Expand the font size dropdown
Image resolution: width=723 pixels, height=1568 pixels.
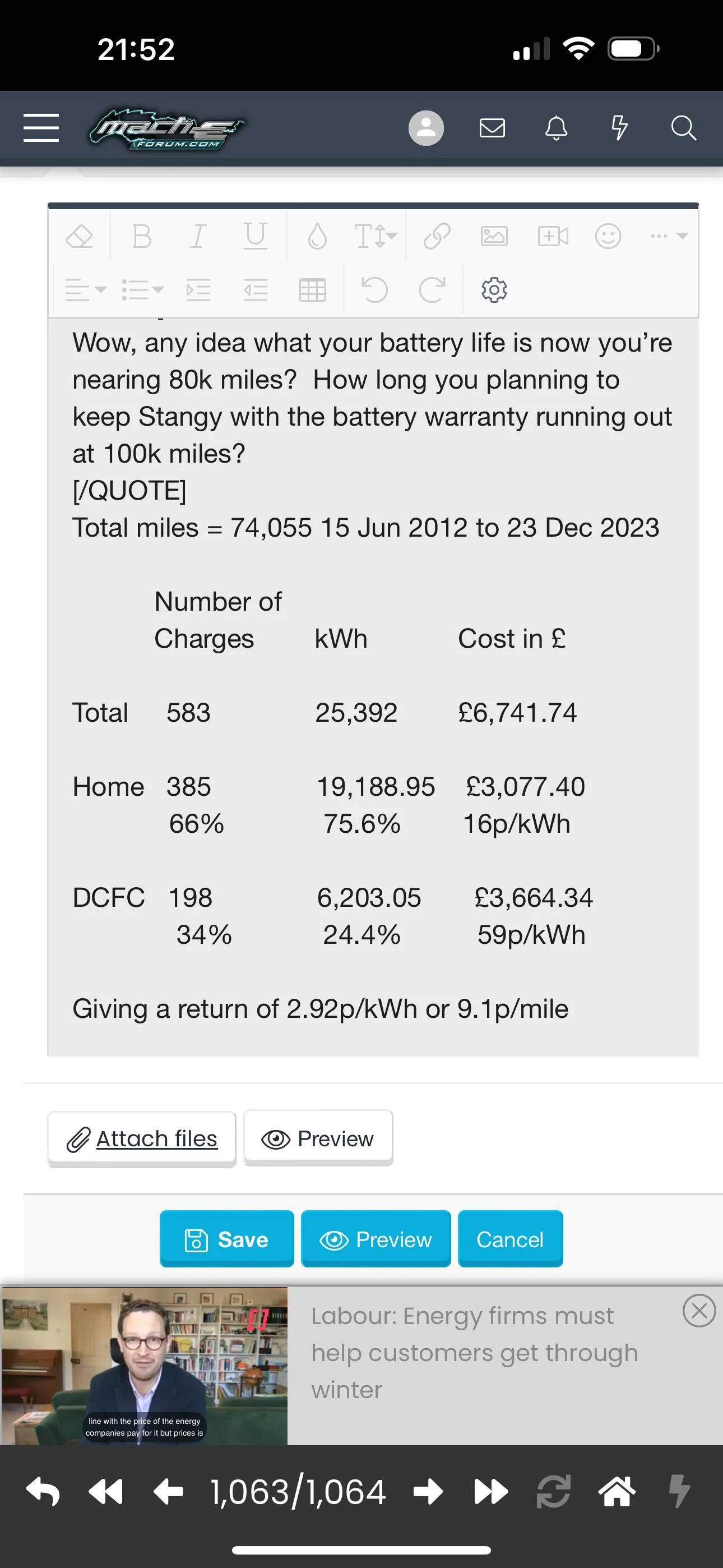pos(376,236)
